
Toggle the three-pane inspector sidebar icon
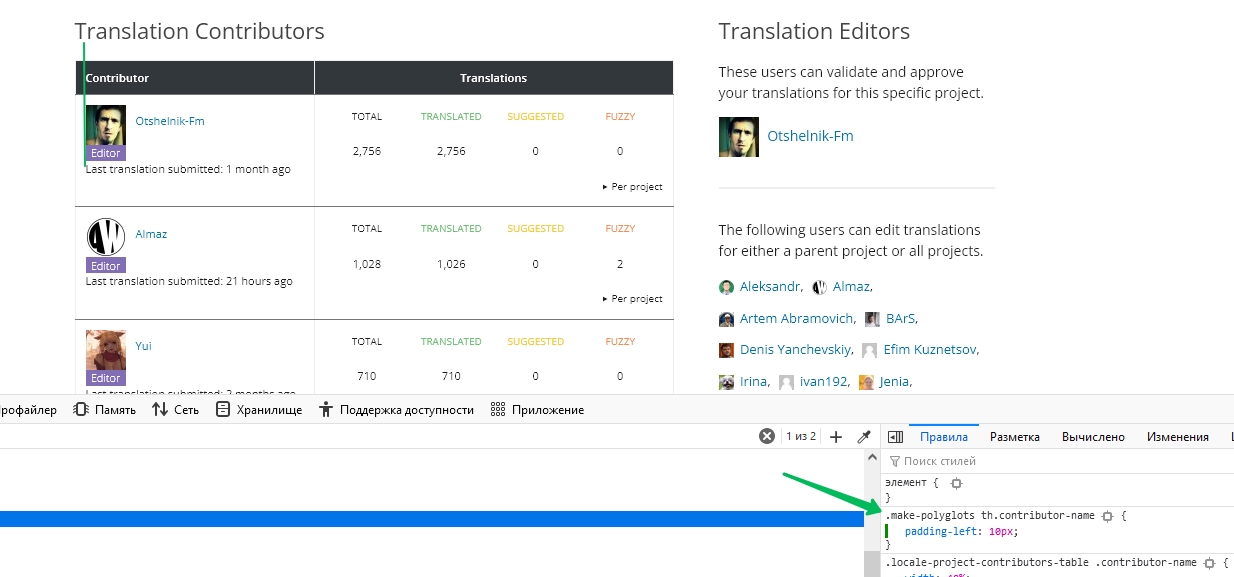coord(896,437)
